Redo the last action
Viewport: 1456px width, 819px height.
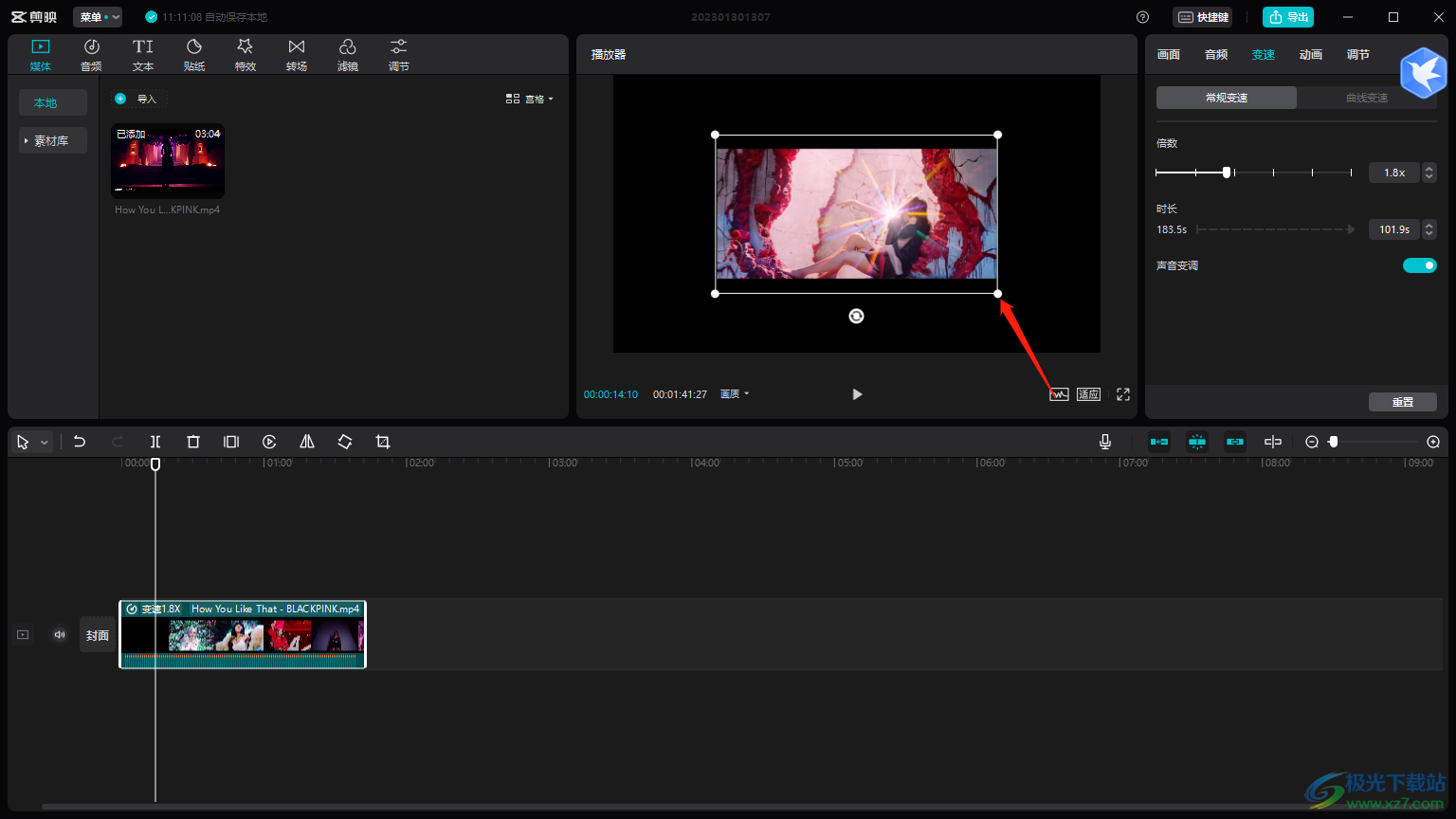[x=118, y=442]
